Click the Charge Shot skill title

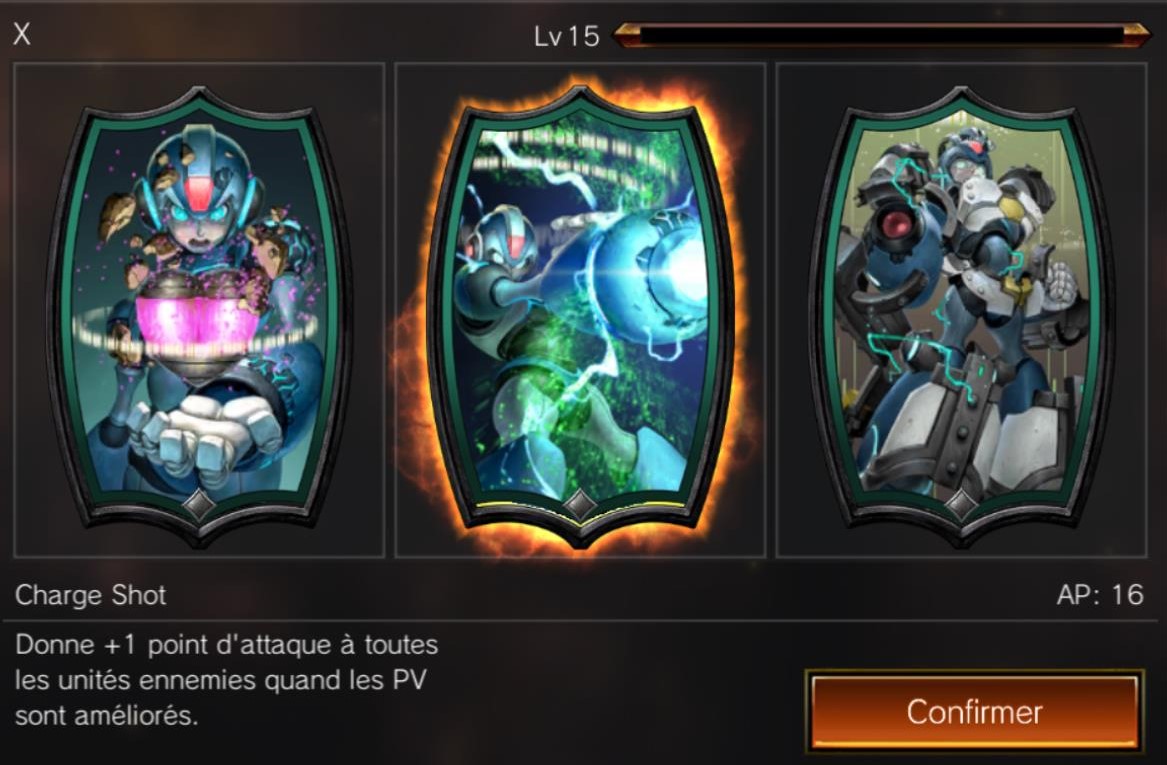[x=90, y=595]
